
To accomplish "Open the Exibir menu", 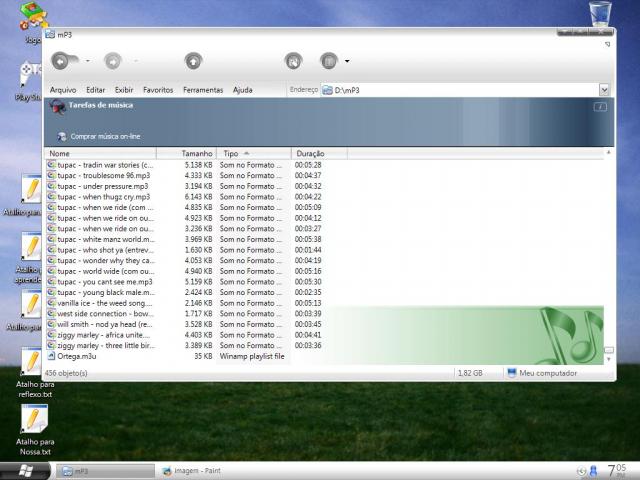I will (x=124, y=90).
